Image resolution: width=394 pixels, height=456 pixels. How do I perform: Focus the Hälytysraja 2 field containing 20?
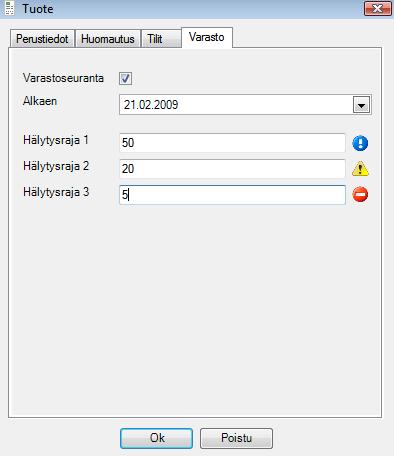click(232, 169)
